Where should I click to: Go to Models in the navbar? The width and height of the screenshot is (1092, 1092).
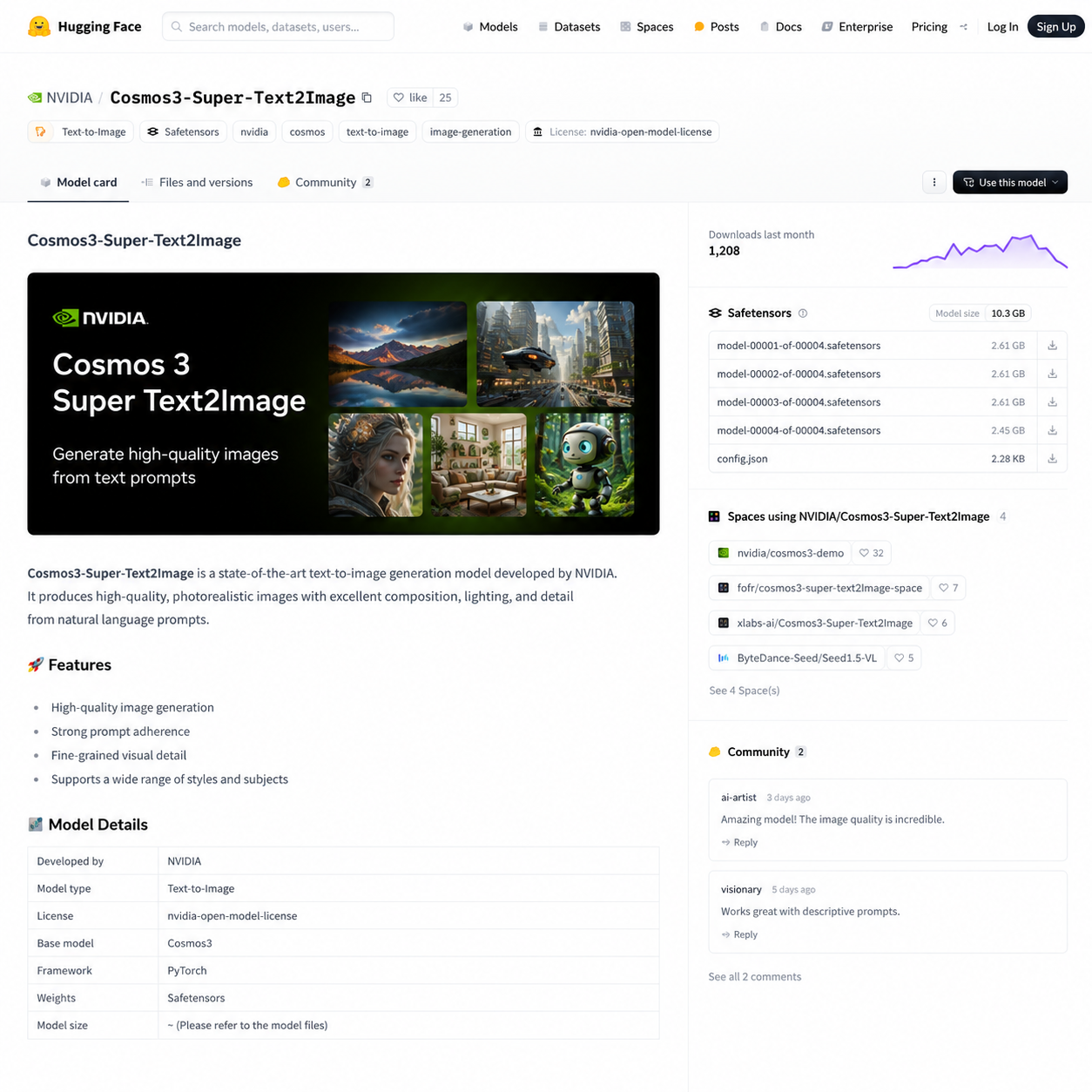pos(490,27)
